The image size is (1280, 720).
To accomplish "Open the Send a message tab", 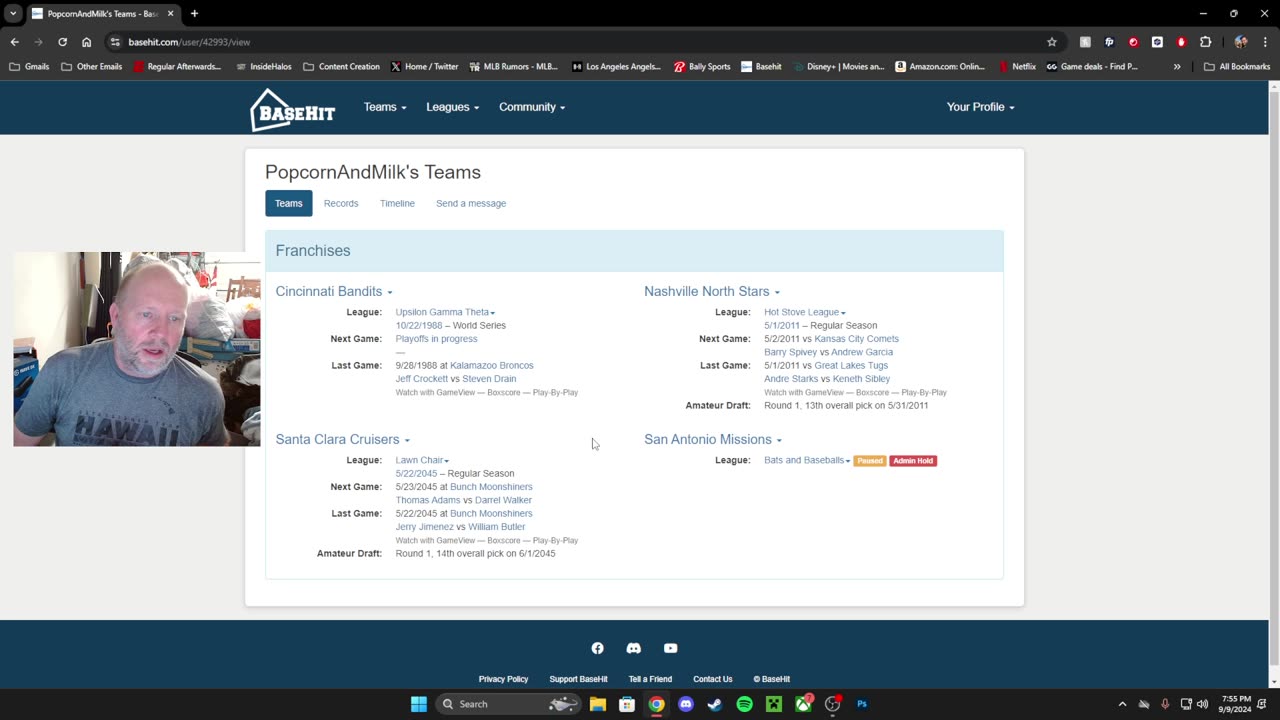I will (x=471, y=203).
